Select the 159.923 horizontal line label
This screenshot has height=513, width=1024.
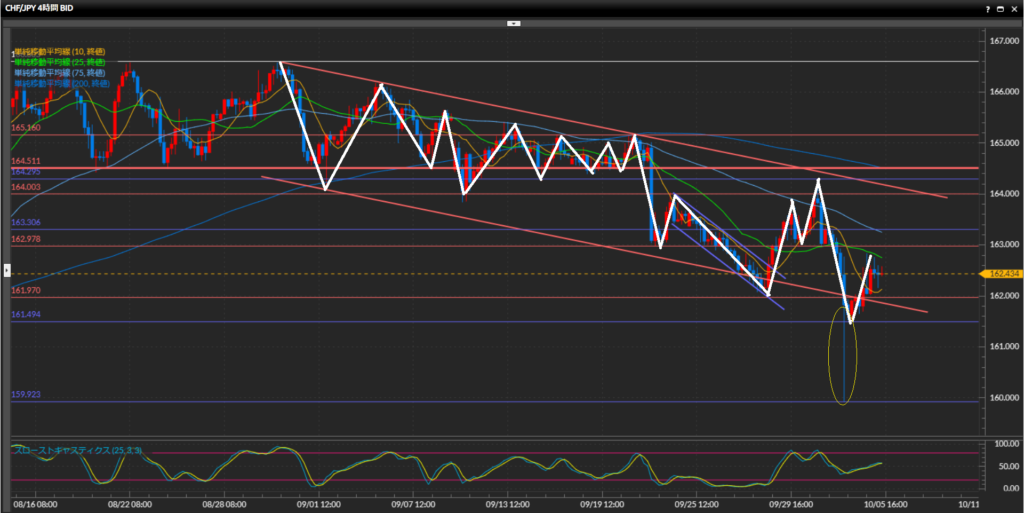pos(25,394)
